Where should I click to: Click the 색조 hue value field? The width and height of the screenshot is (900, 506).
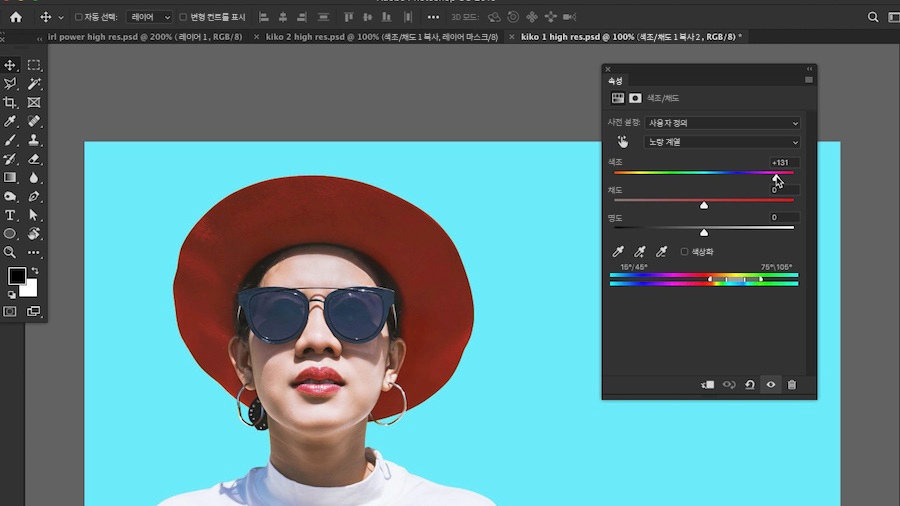pyautogui.click(x=783, y=162)
